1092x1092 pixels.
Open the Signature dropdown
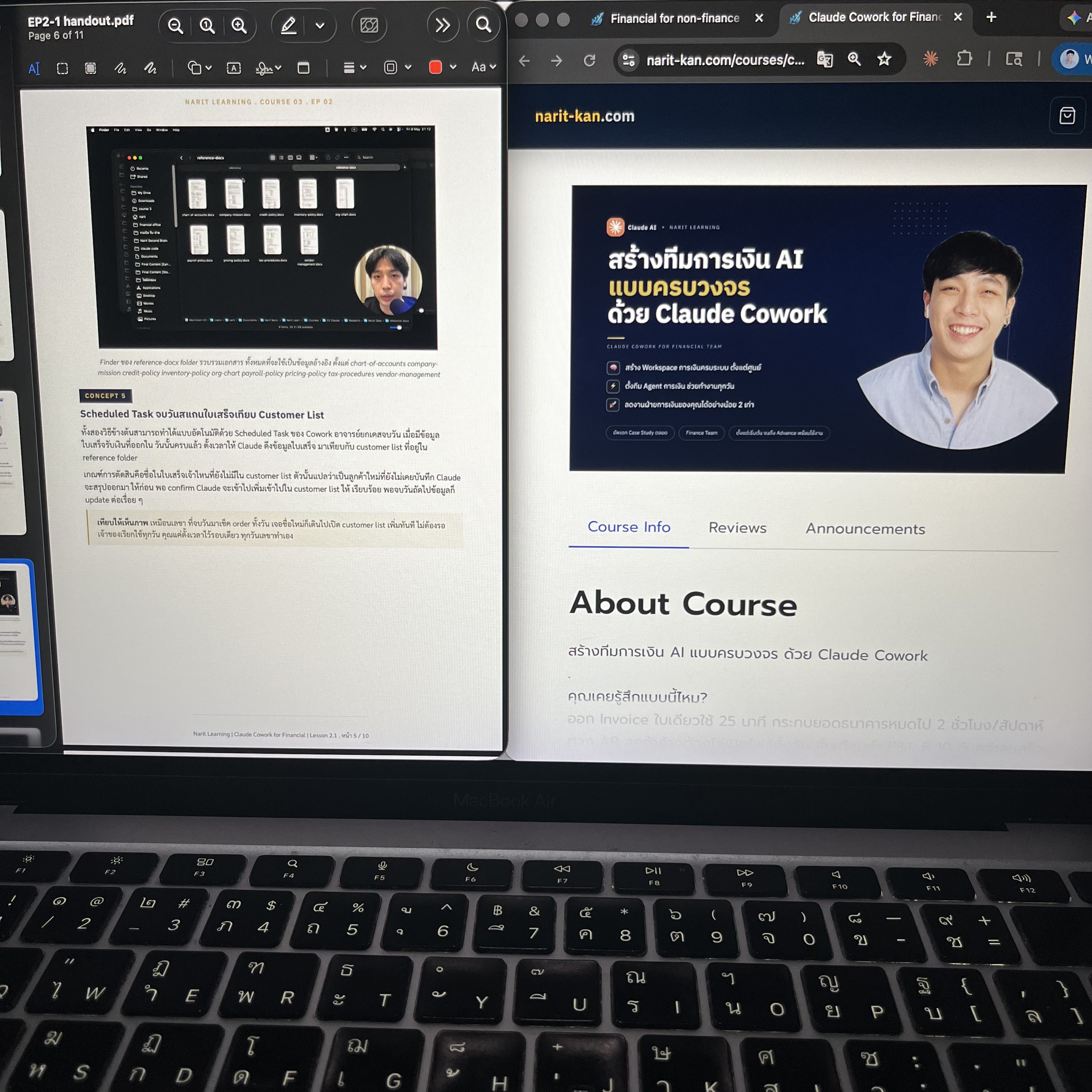(268, 69)
